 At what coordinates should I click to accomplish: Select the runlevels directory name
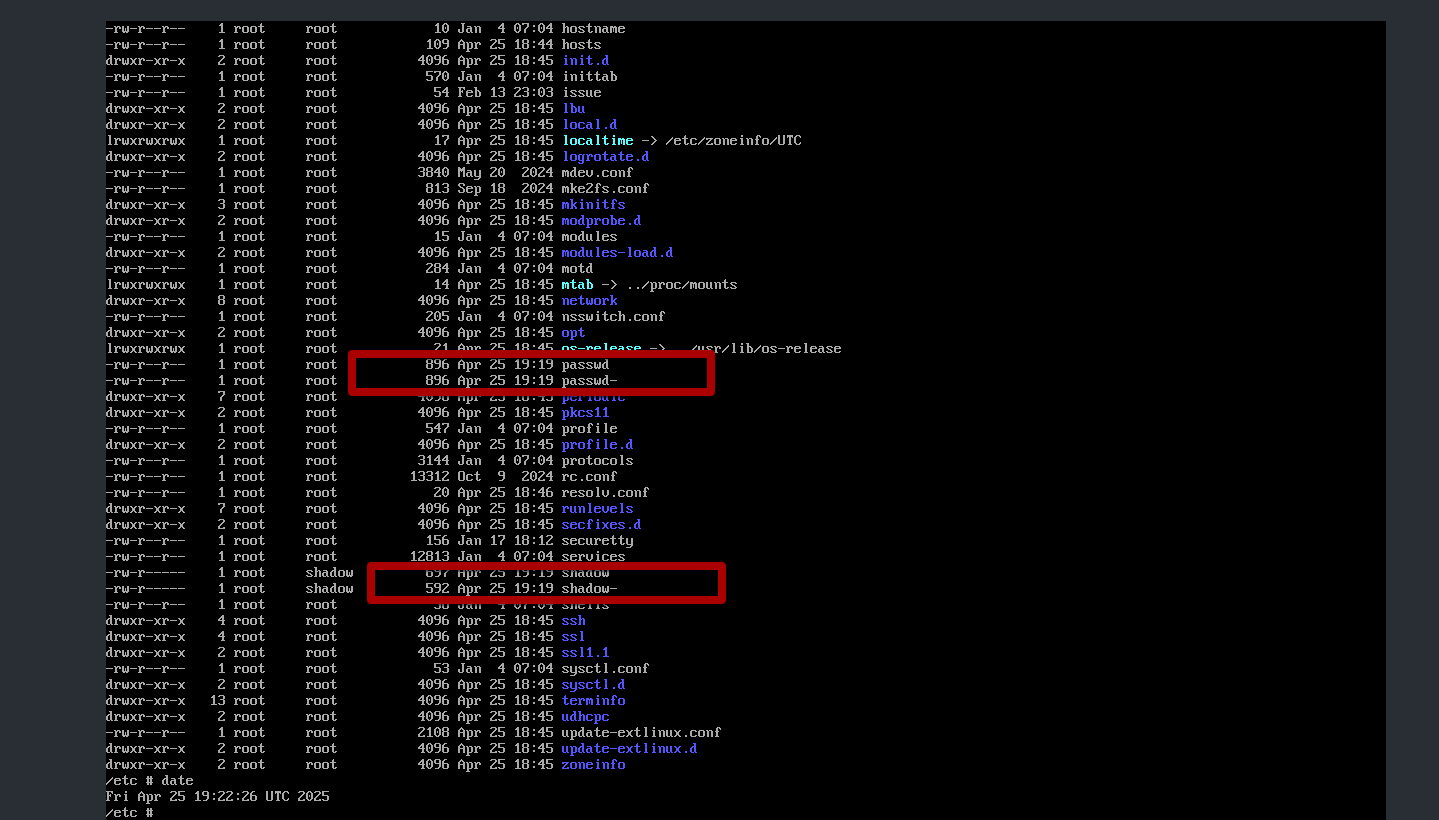coord(597,509)
